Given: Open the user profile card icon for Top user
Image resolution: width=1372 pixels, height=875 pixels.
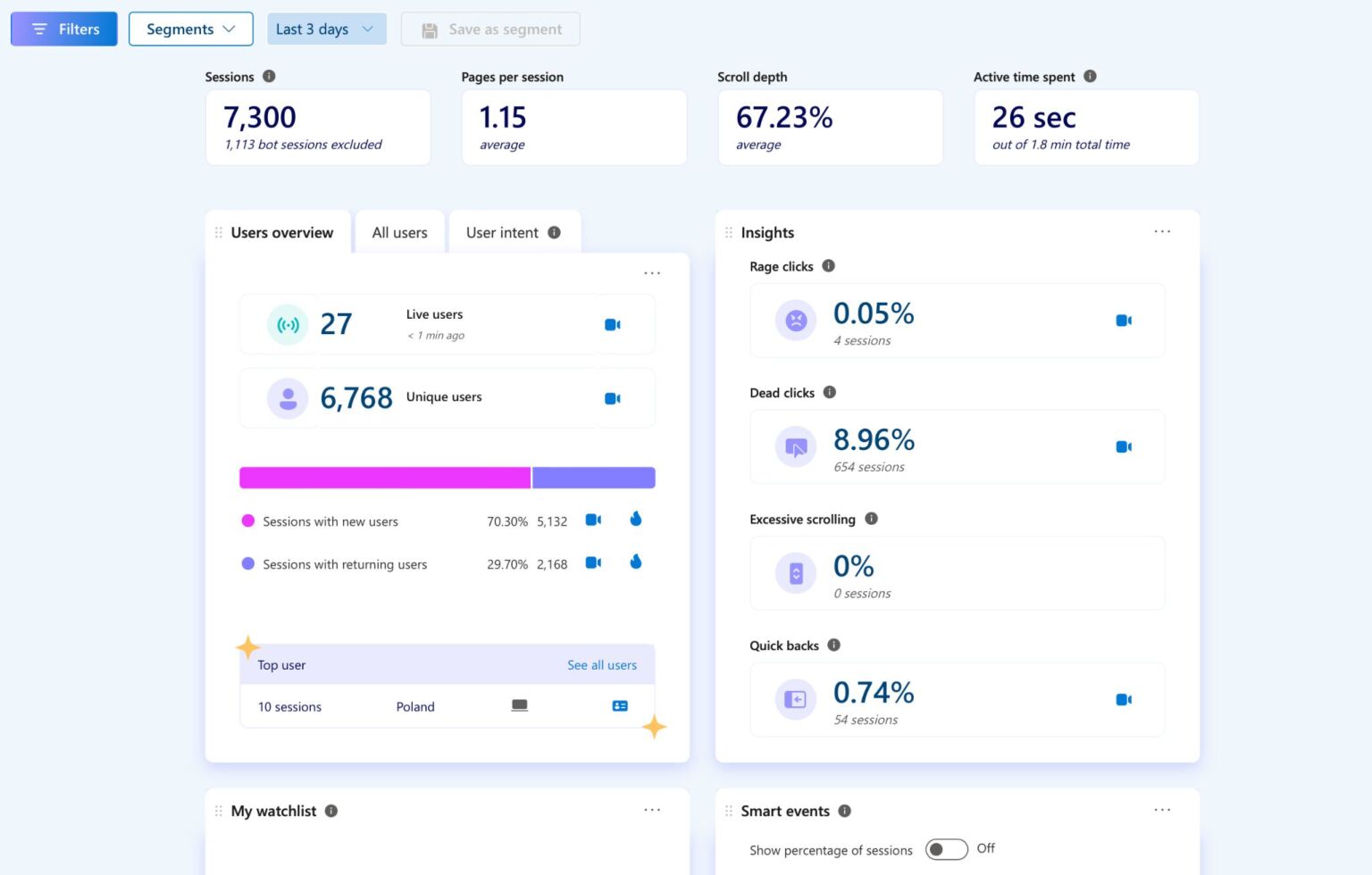Looking at the screenshot, I should pyautogui.click(x=619, y=705).
